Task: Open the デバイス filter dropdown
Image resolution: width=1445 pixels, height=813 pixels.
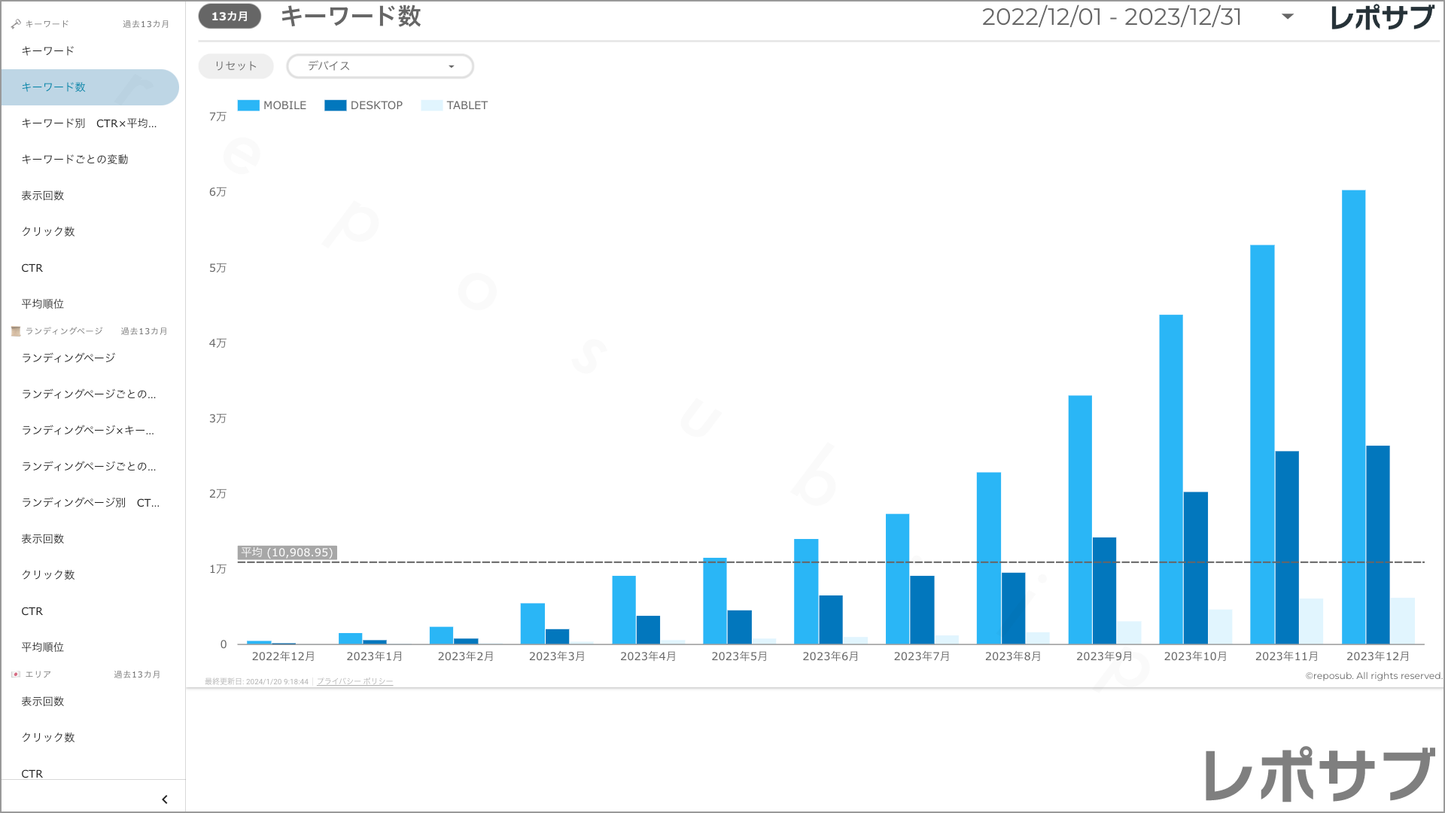Action: click(380, 66)
